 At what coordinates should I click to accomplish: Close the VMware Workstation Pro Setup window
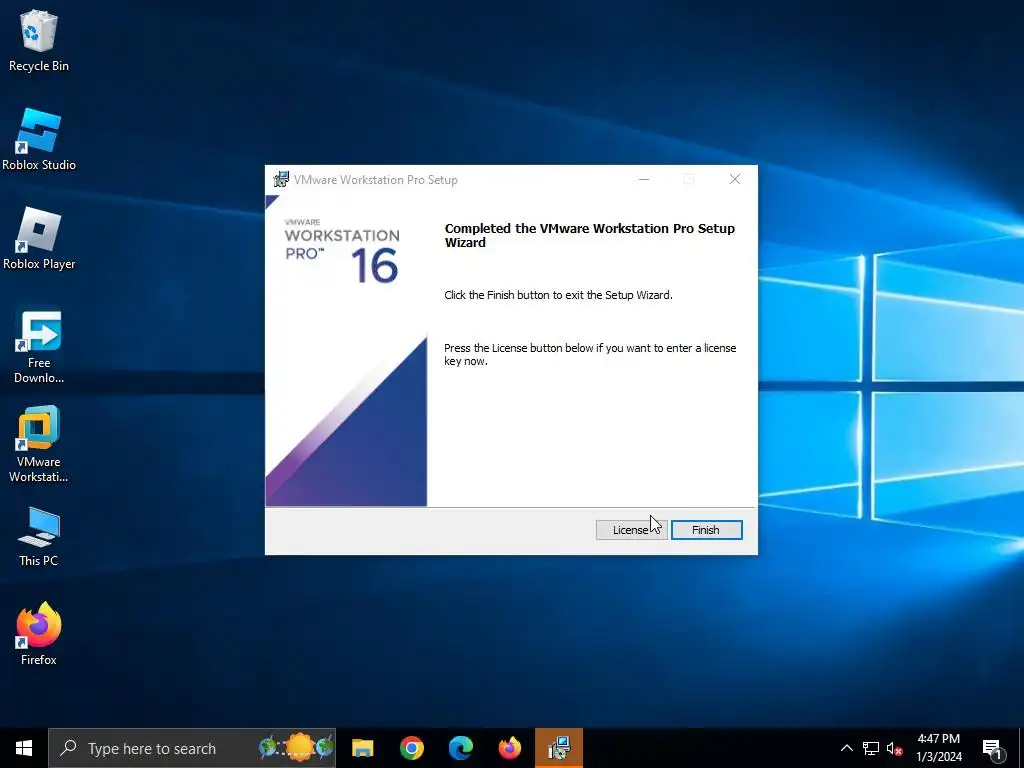(x=735, y=180)
